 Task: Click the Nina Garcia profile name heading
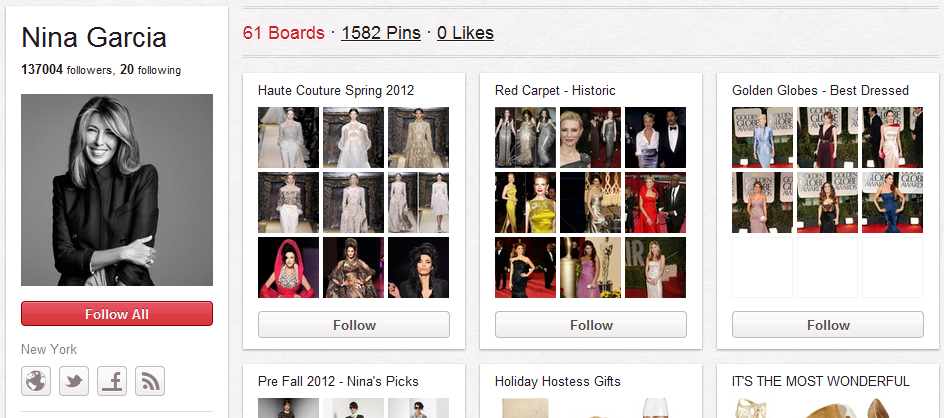coord(94,38)
